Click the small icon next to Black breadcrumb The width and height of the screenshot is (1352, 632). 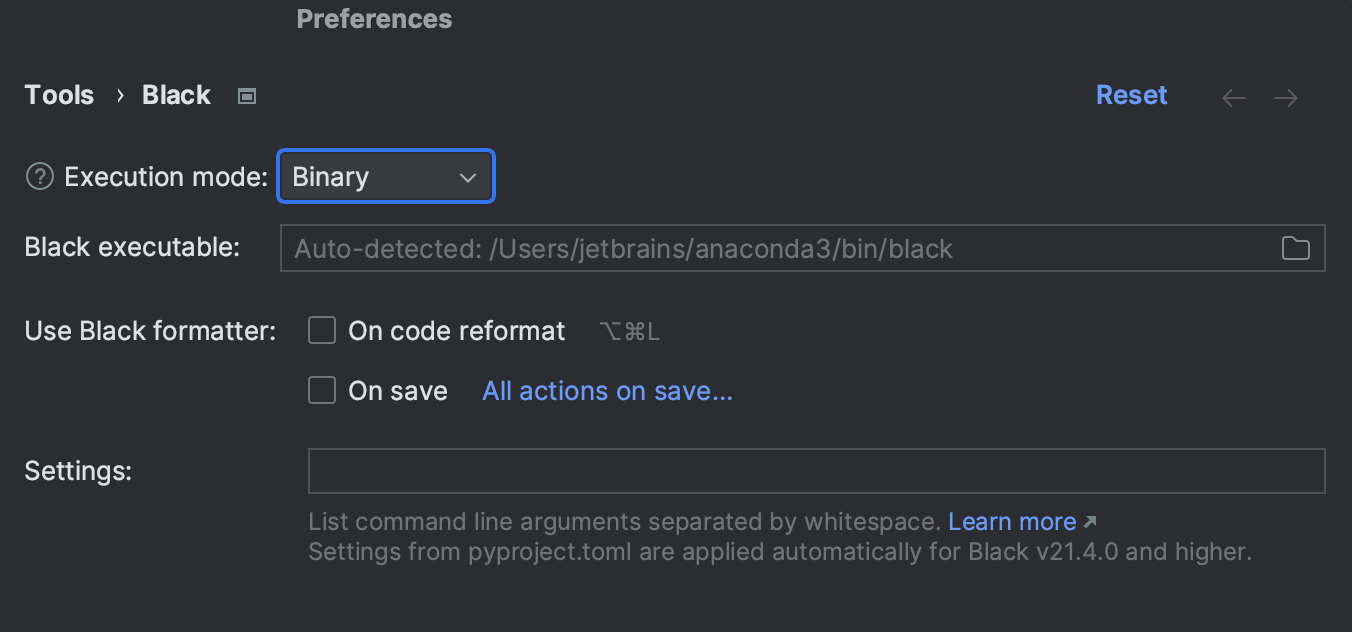pyautogui.click(x=246, y=95)
